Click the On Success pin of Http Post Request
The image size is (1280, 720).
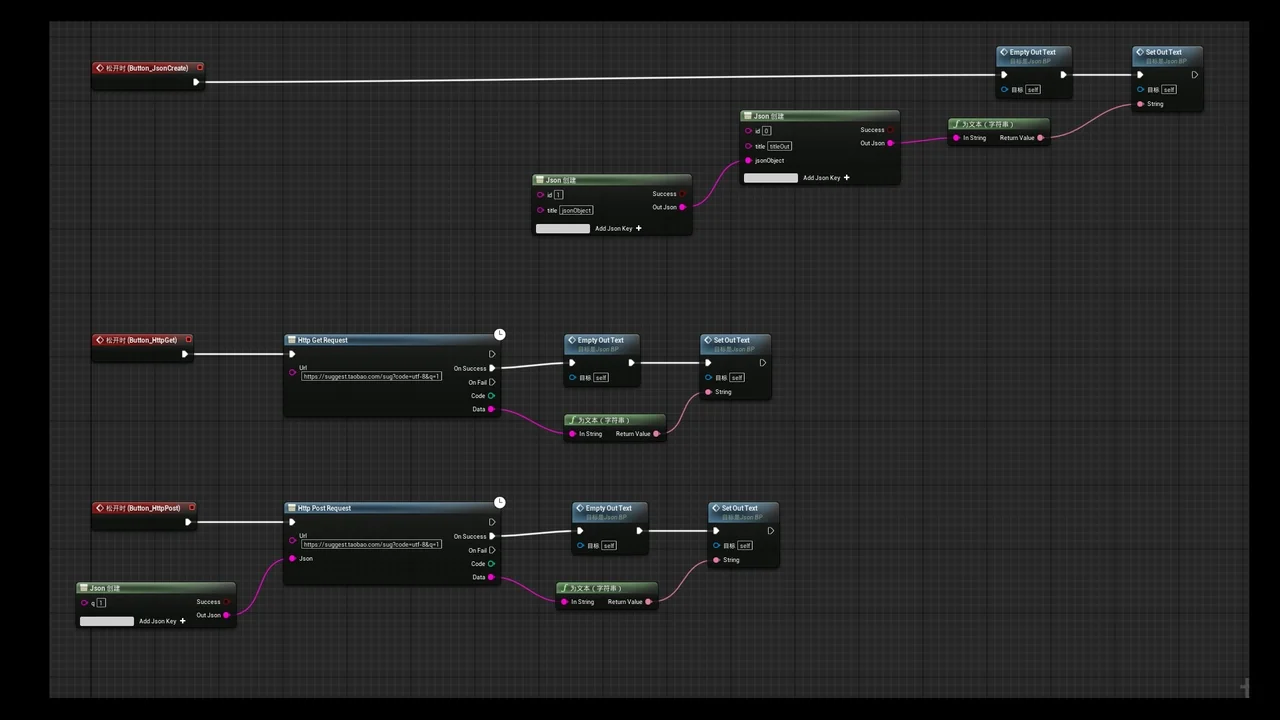coord(492,536)
